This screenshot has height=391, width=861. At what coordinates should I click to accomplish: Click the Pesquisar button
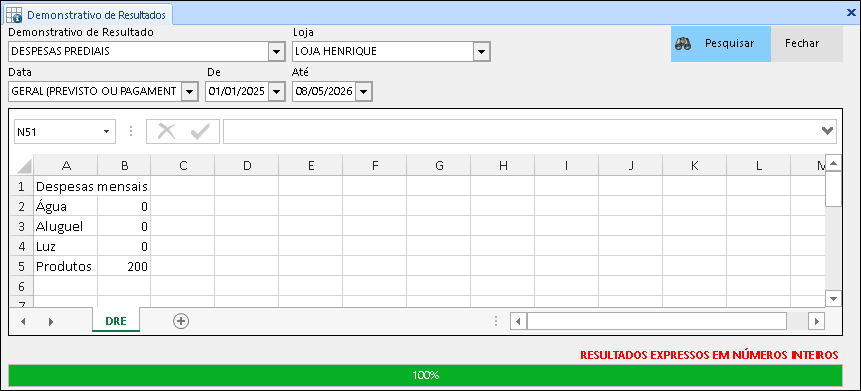click(x=721, y=44)
